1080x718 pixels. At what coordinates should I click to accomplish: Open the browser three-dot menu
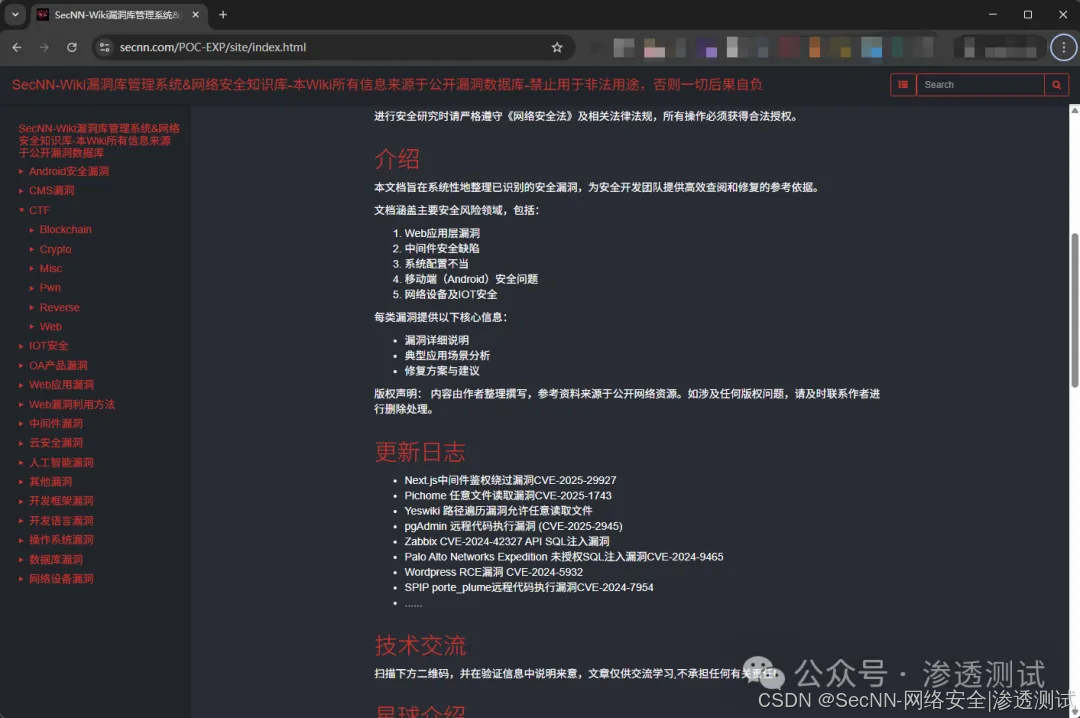pos(1063,47)
